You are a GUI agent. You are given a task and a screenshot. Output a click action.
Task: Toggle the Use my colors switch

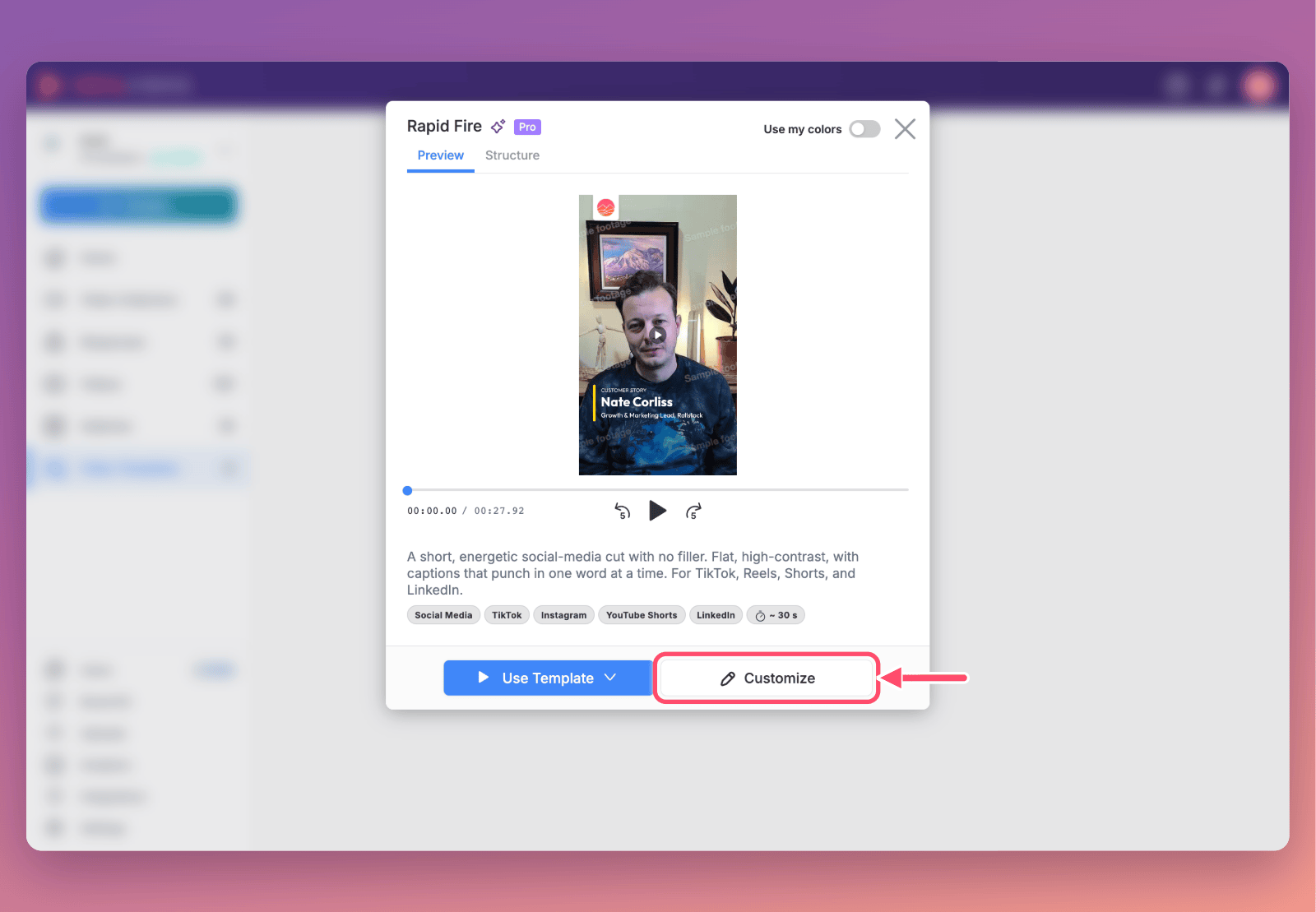(x=864, y=129)
